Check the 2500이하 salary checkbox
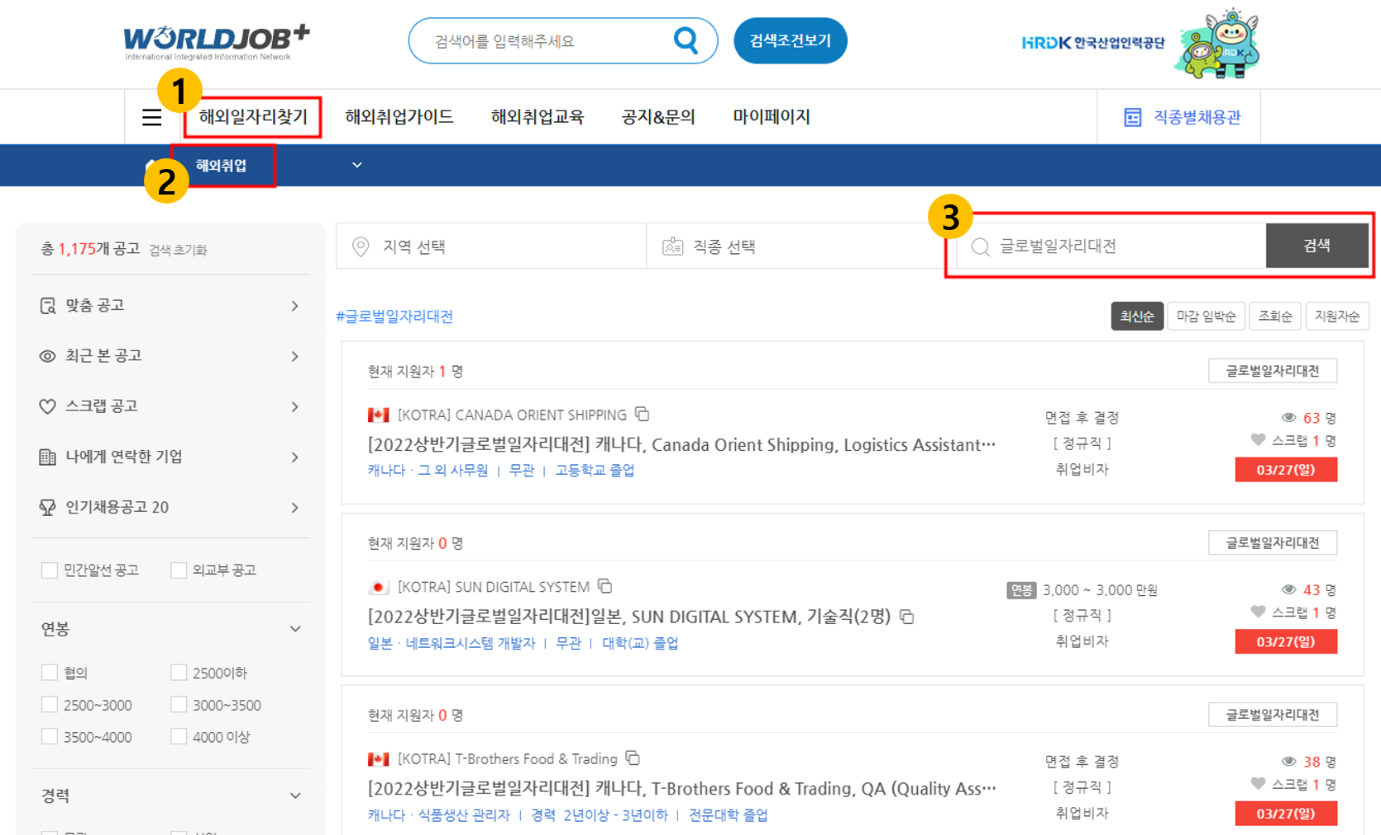This screenshot has height=835, width=1381. tap(178, 672)
